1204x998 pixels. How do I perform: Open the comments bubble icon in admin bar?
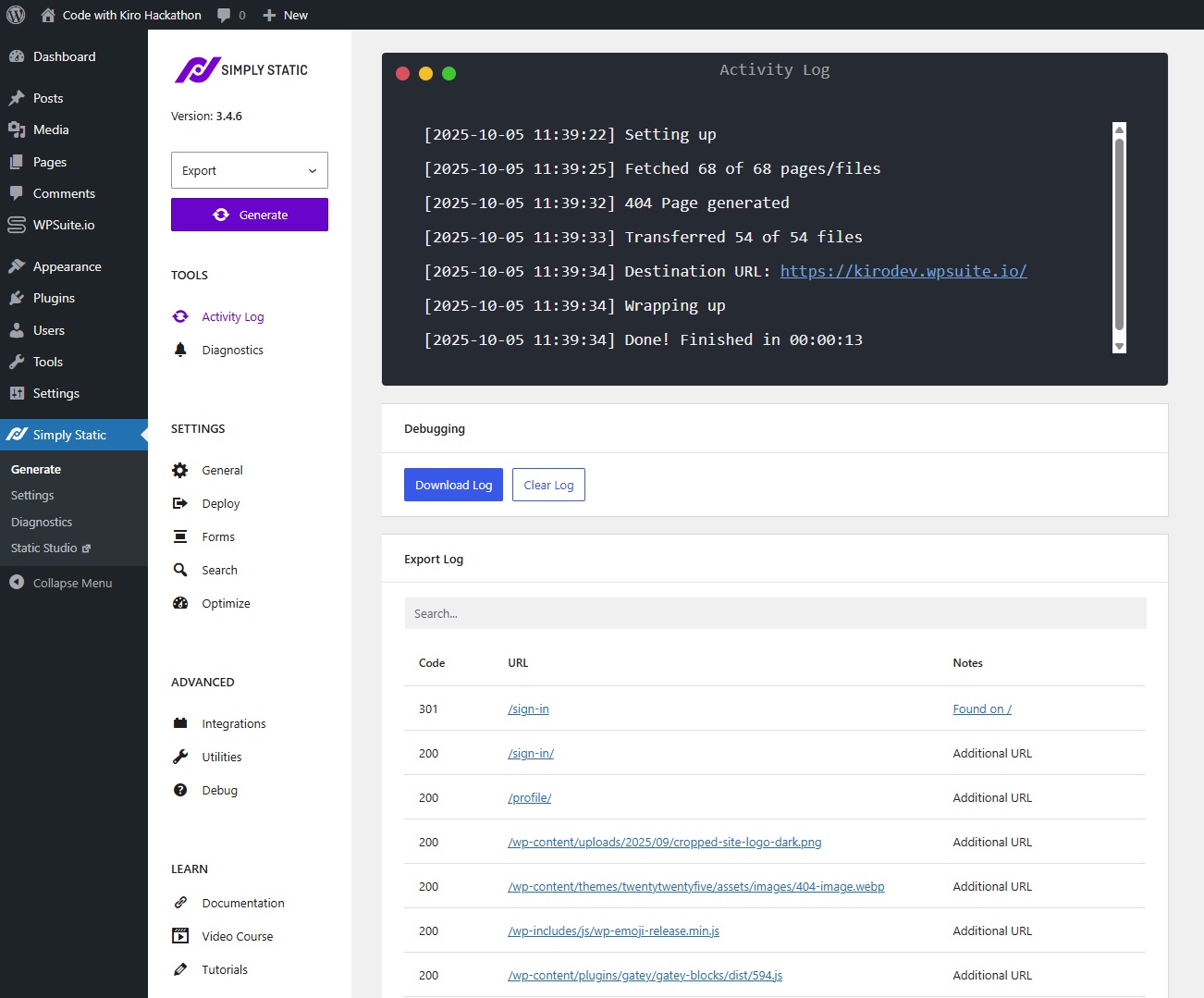[224, 15]
